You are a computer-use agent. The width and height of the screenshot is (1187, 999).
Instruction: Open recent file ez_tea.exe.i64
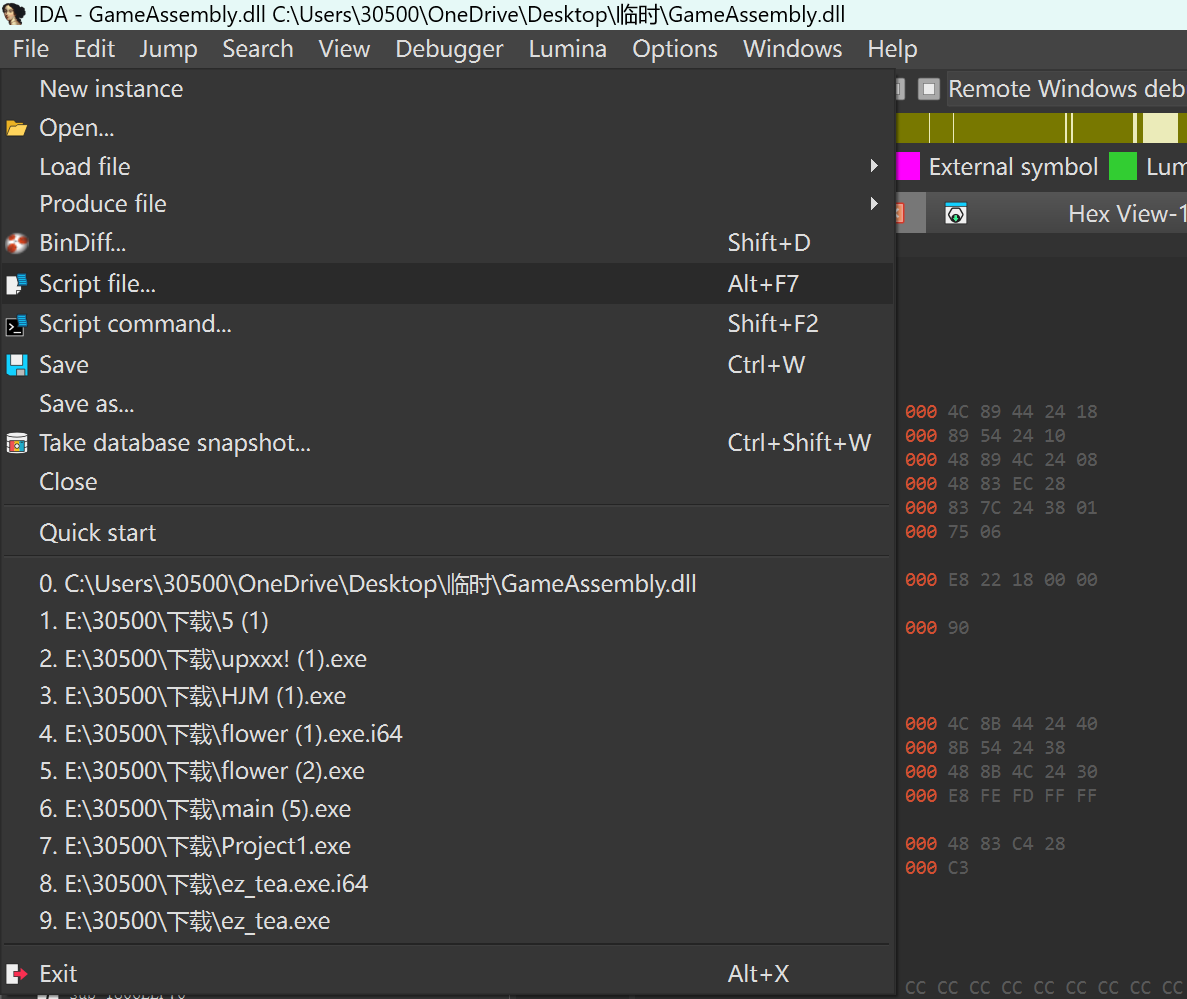point(447,884)
